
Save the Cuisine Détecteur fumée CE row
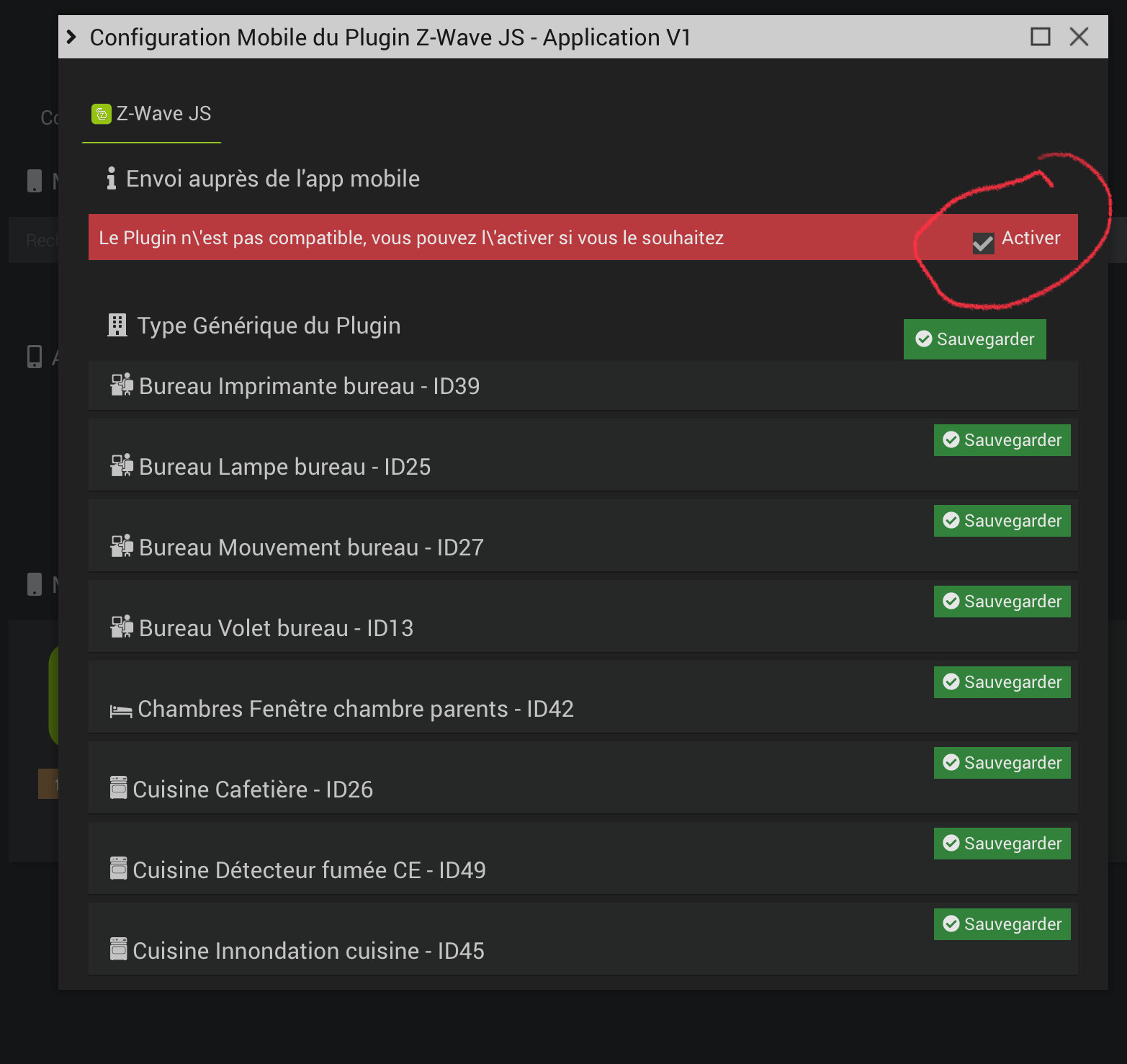coord(1002,844)
